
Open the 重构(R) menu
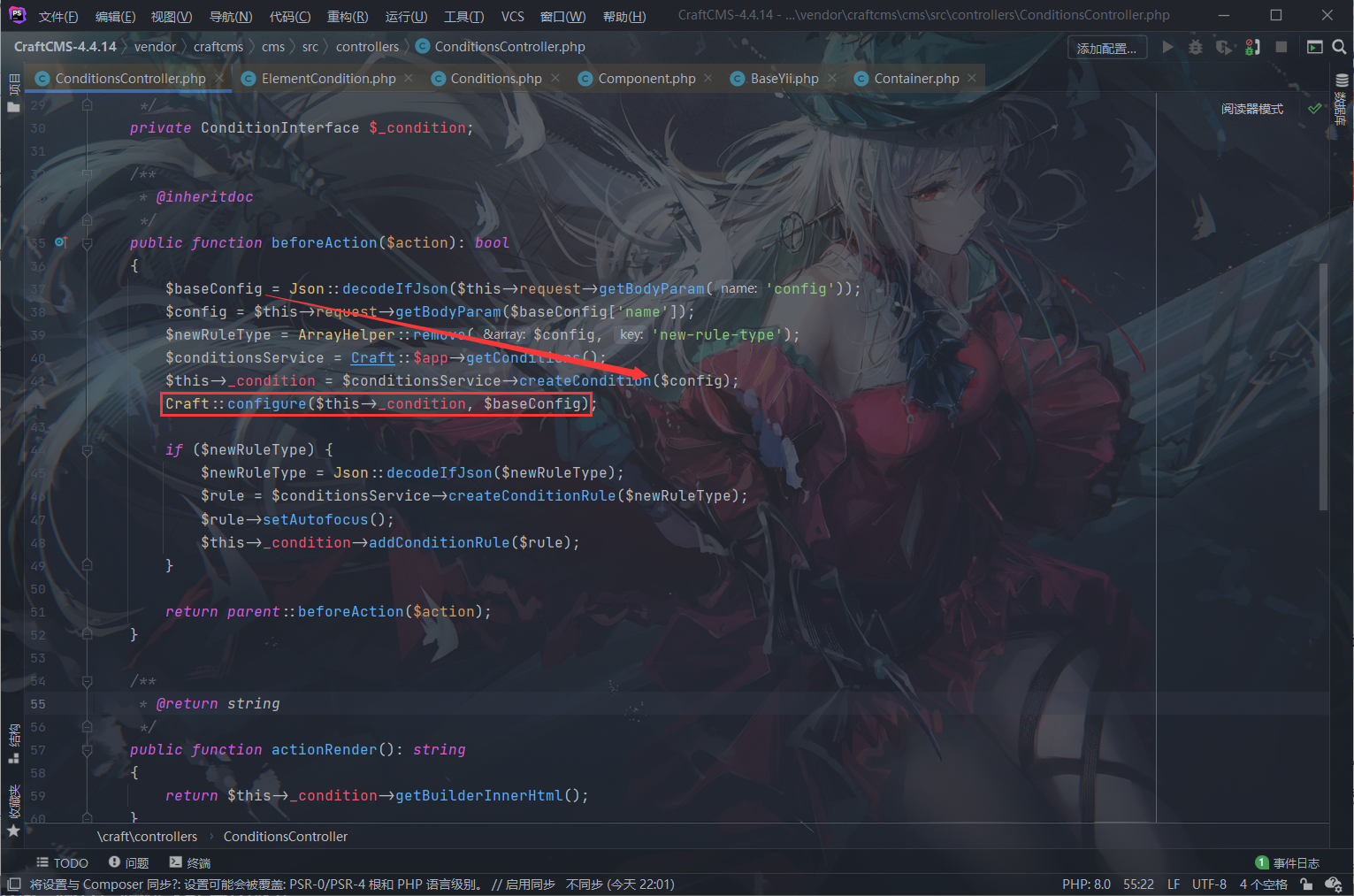coord(348,16)
